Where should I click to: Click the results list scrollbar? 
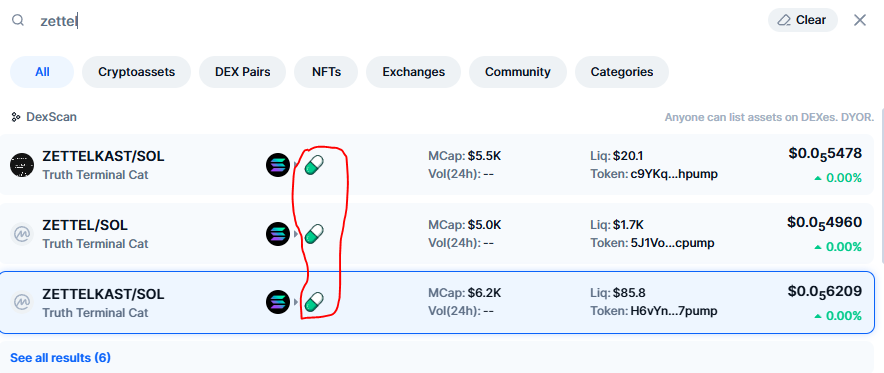click(x=881, y=186)
